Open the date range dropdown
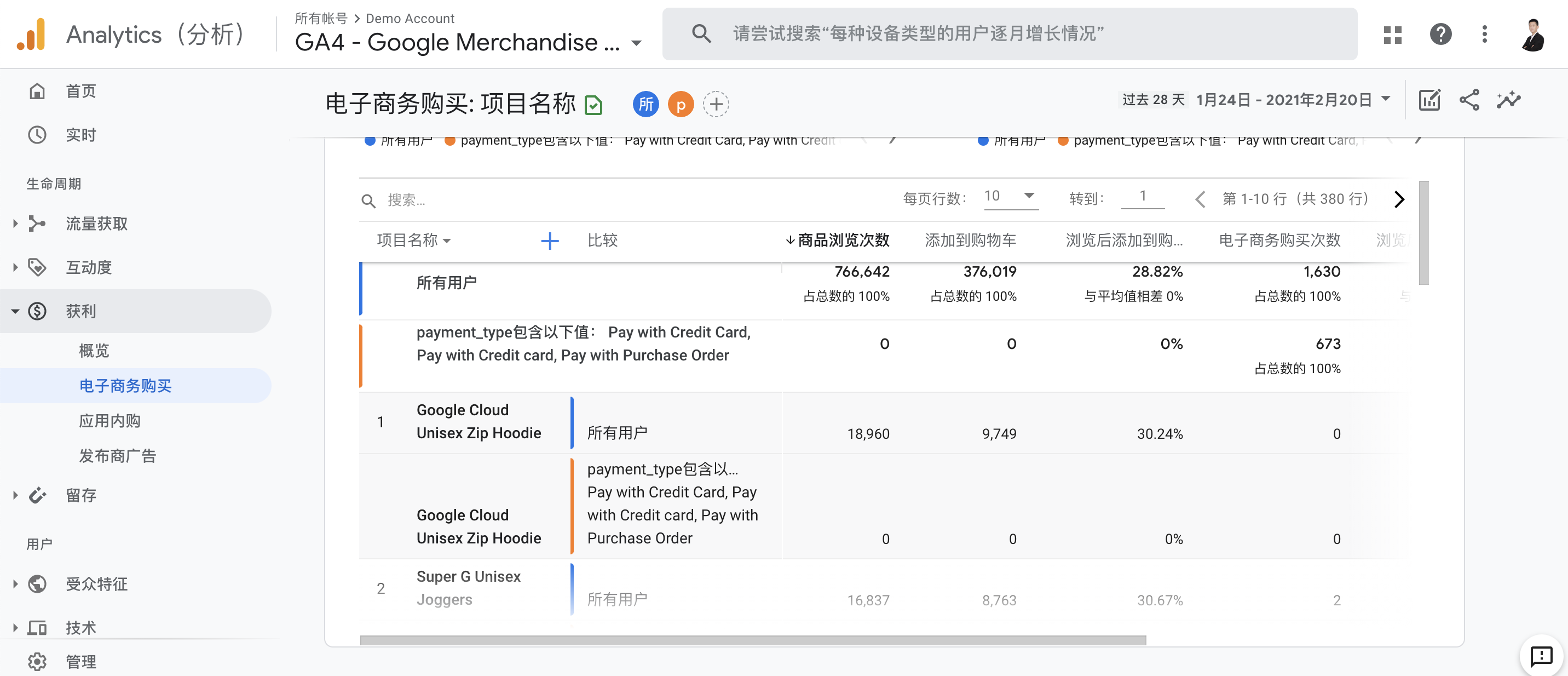This screenshot has height=676, width=1568. click(1385, 99)
